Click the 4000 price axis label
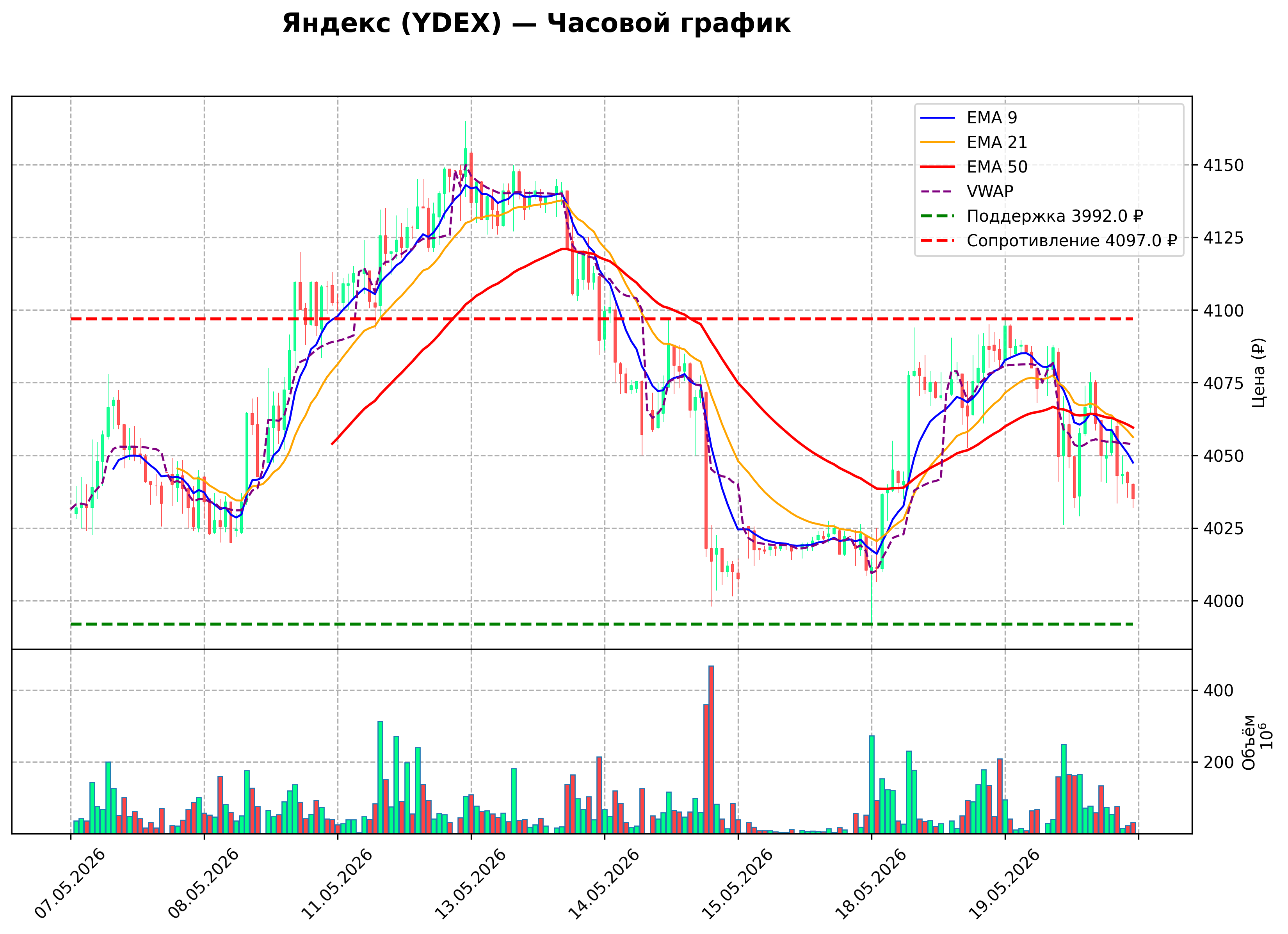 [1224, 601]
